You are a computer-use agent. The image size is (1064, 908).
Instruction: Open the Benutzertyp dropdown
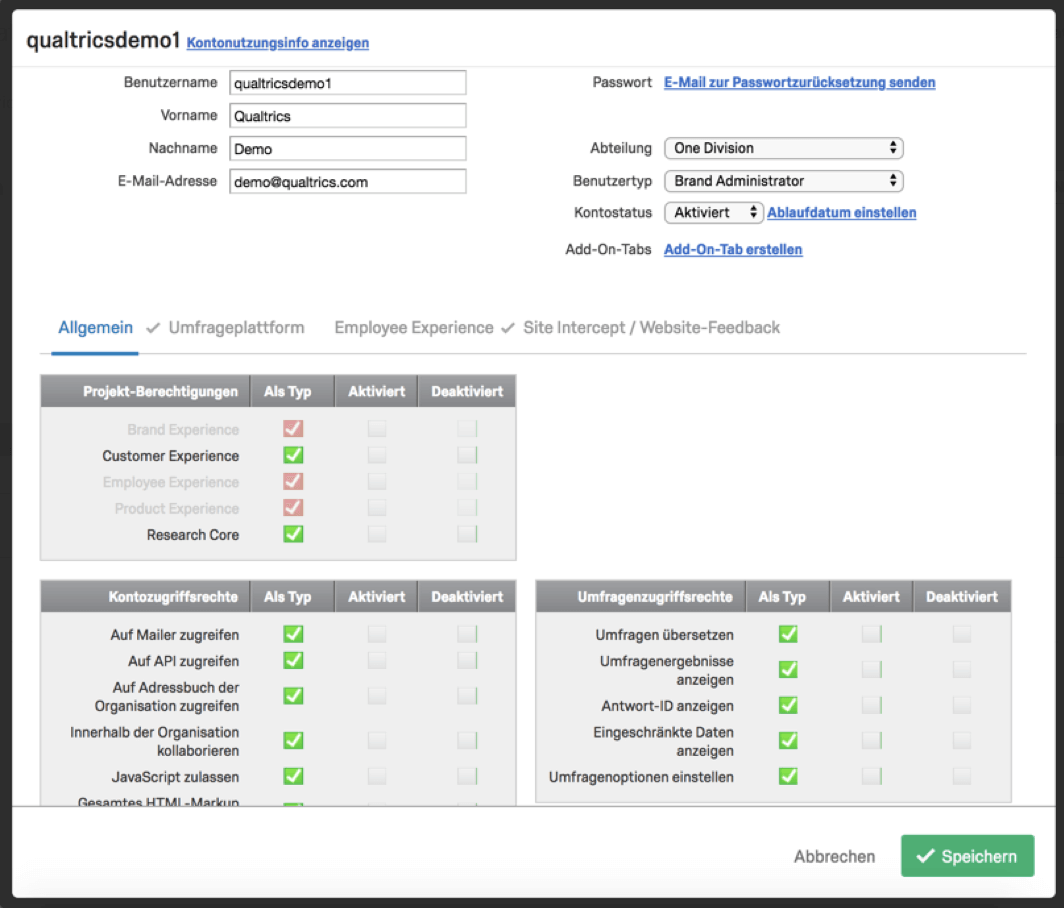784,181
